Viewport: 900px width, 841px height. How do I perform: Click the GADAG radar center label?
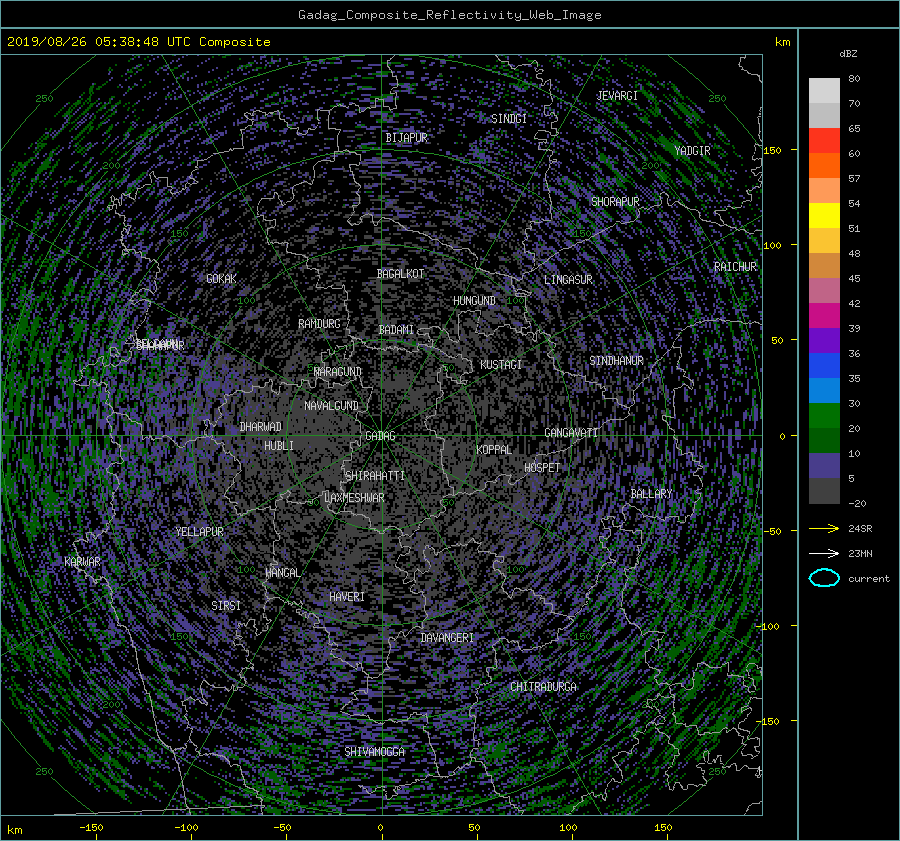pos(380,436)
